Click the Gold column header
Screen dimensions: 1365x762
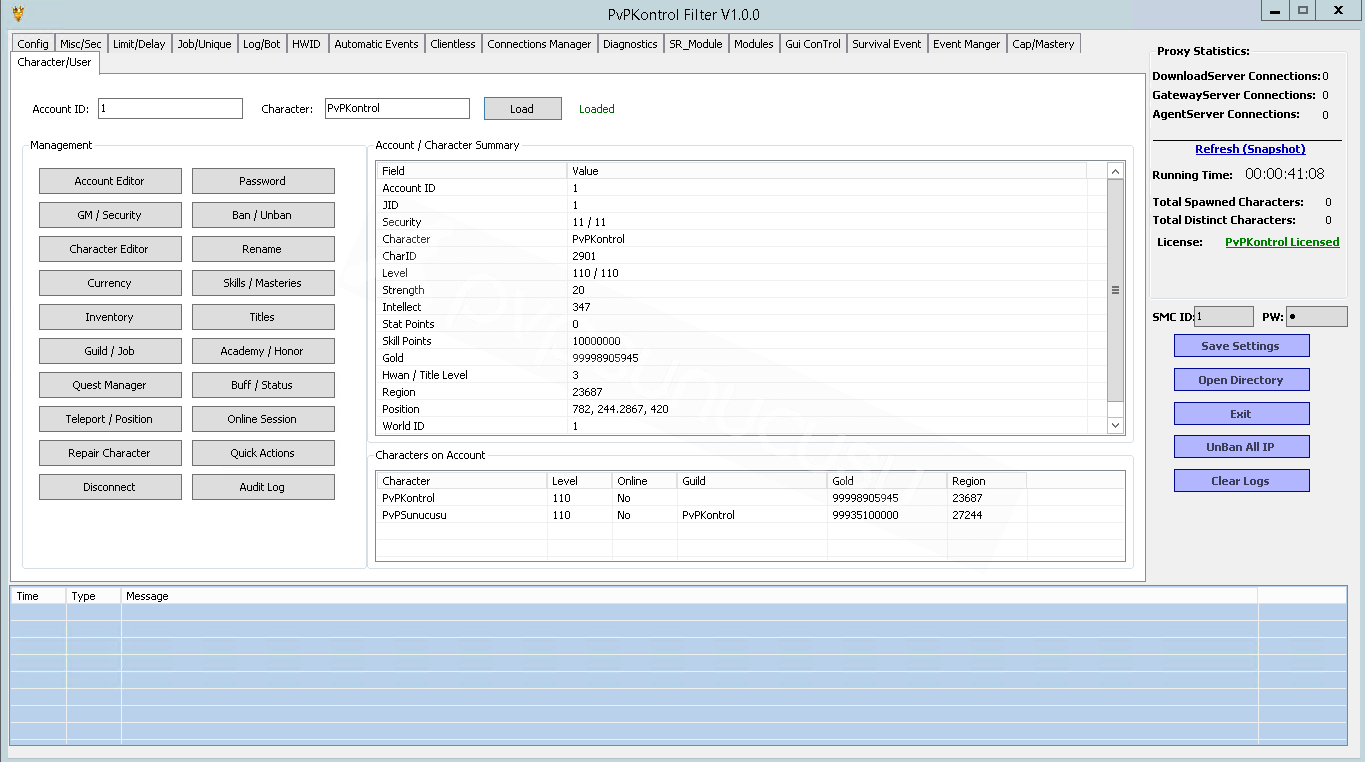[x=887, y=481]
